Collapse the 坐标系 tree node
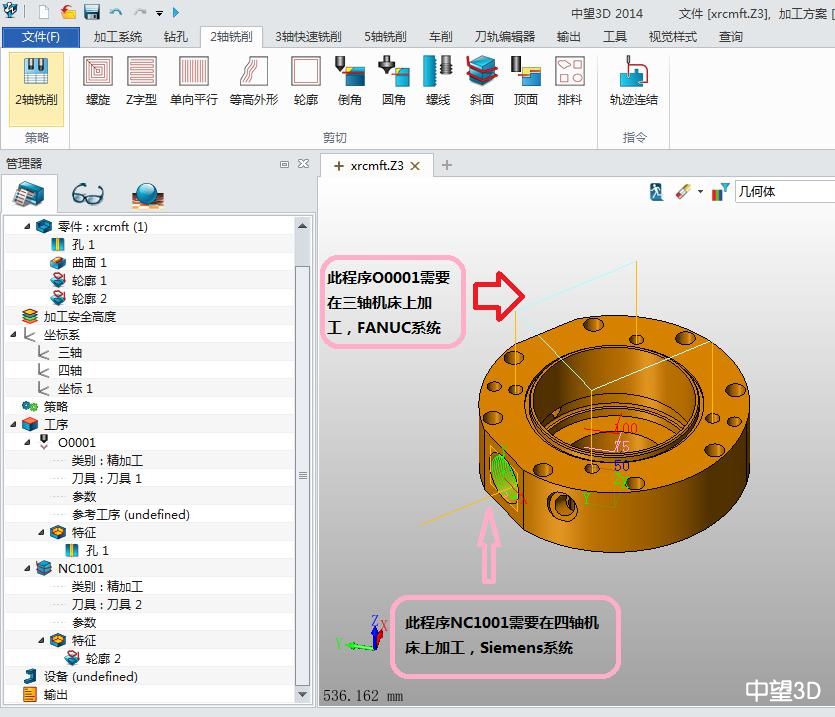Image resolution: width=835 pixels, height=717 pixels. tap(13, 335)
